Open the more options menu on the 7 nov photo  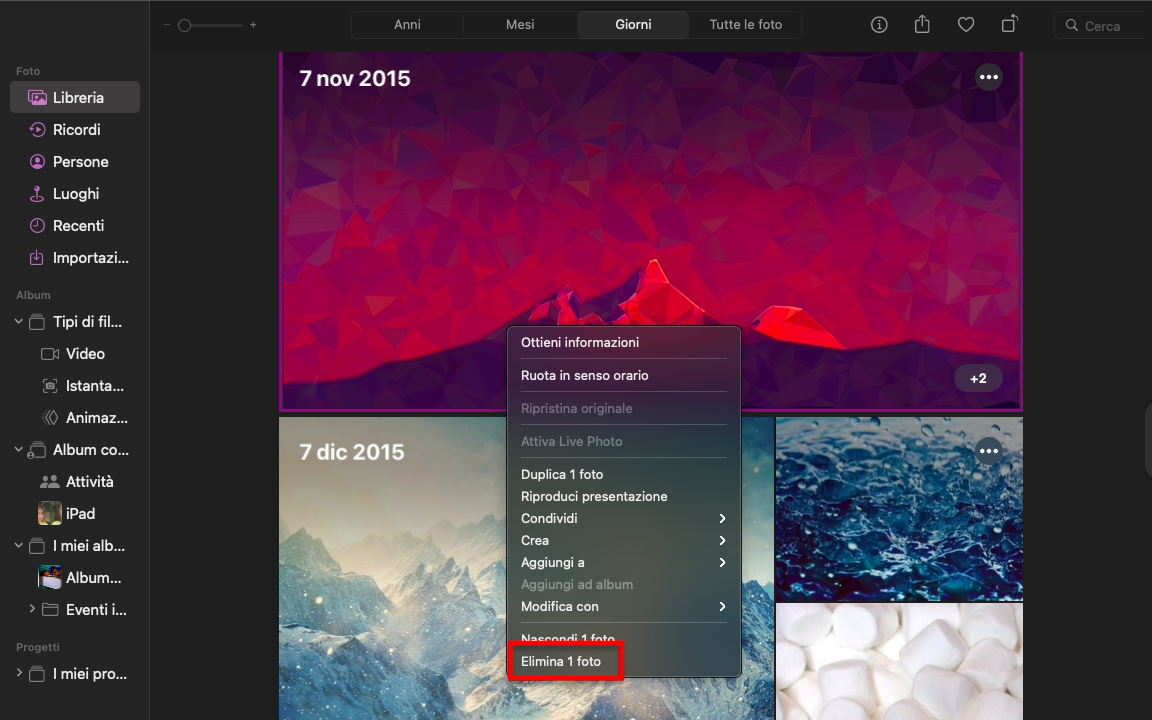point(989,77)
